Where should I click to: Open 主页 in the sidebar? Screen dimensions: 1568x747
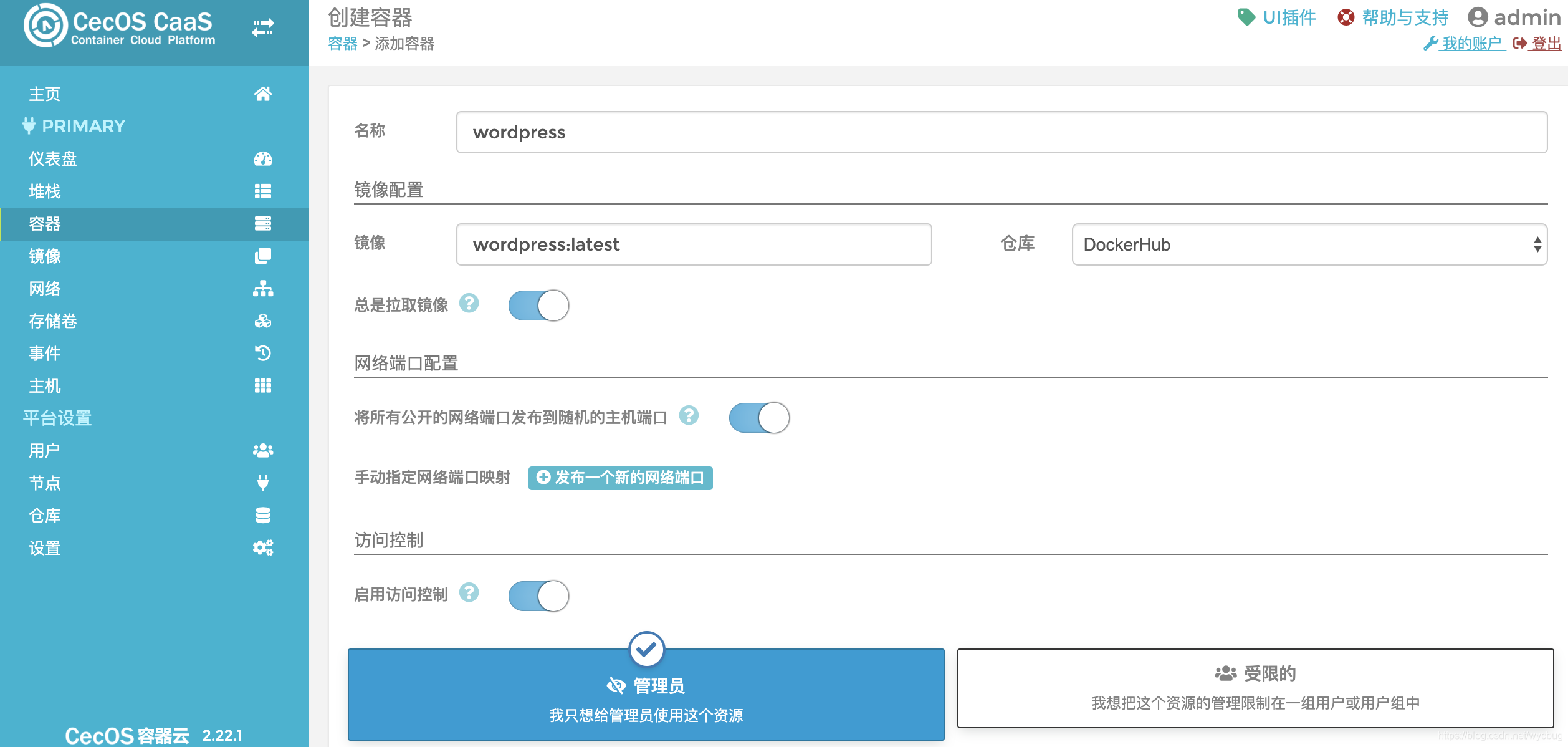click(x=155, y=94)
